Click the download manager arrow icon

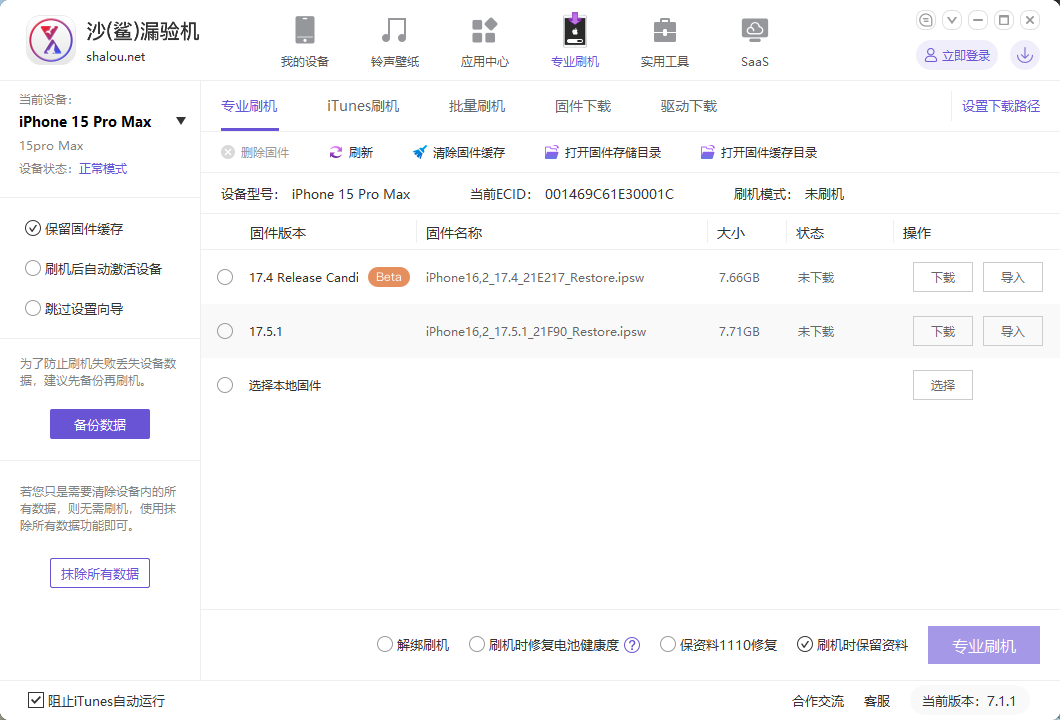[x=1025, y=55]
